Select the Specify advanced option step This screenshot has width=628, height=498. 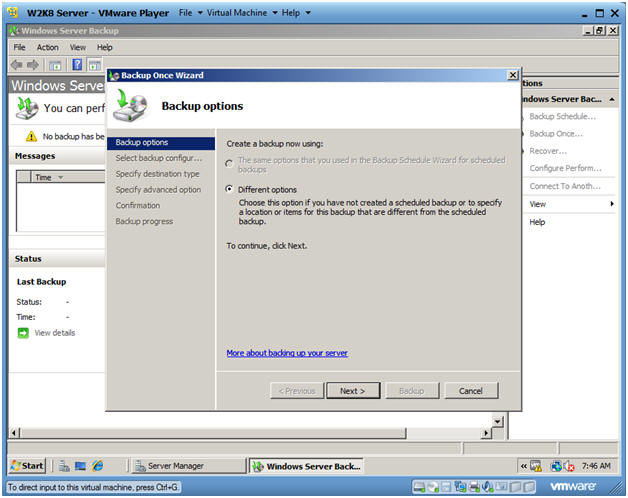point(158,190)
